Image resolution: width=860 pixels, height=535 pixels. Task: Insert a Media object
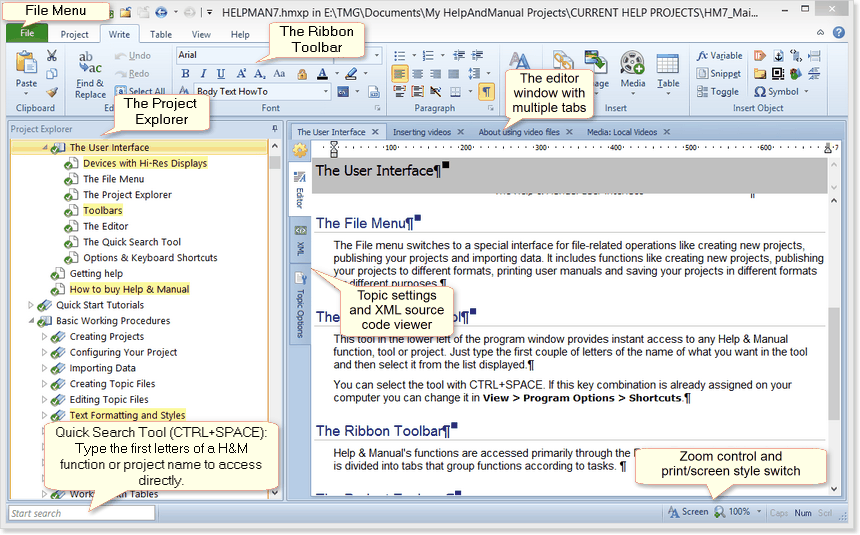[x=632, y=69]
